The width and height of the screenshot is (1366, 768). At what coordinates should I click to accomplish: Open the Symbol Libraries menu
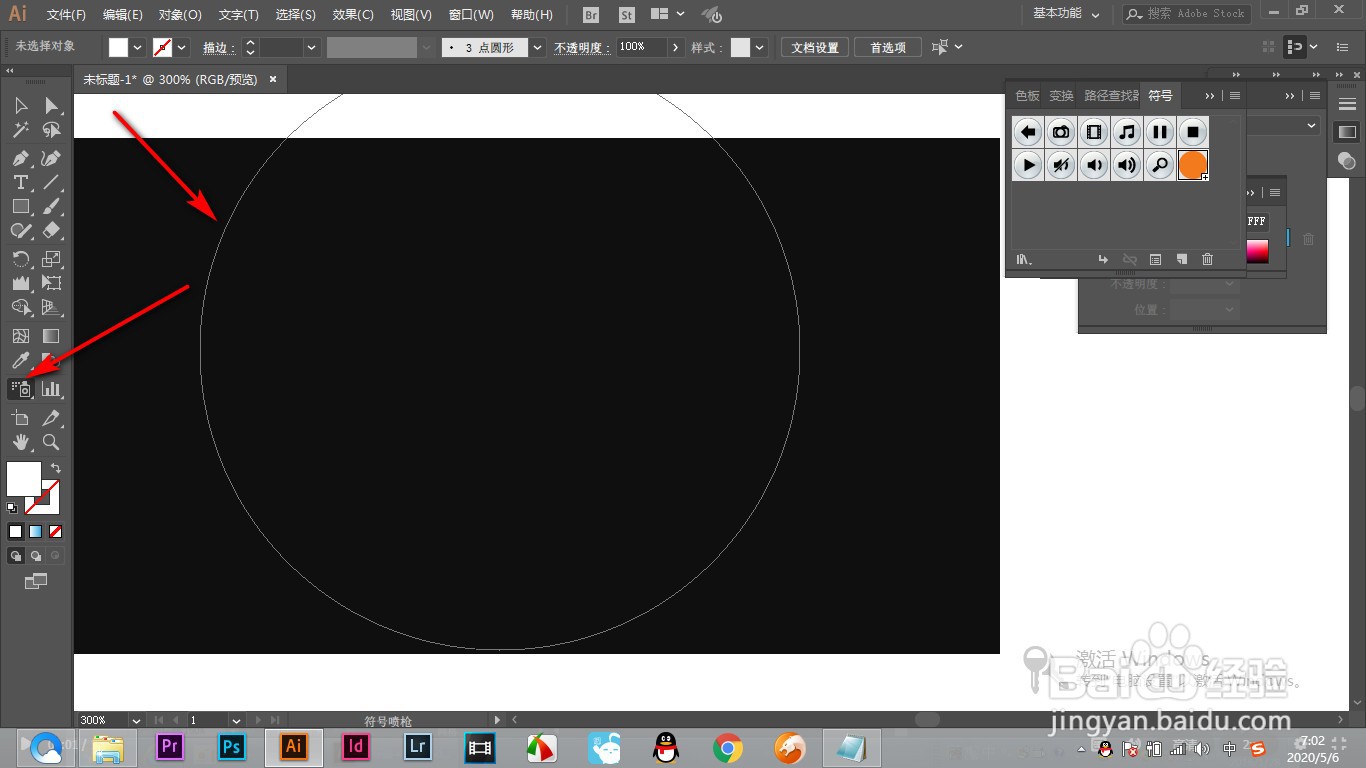(1024, 259)
